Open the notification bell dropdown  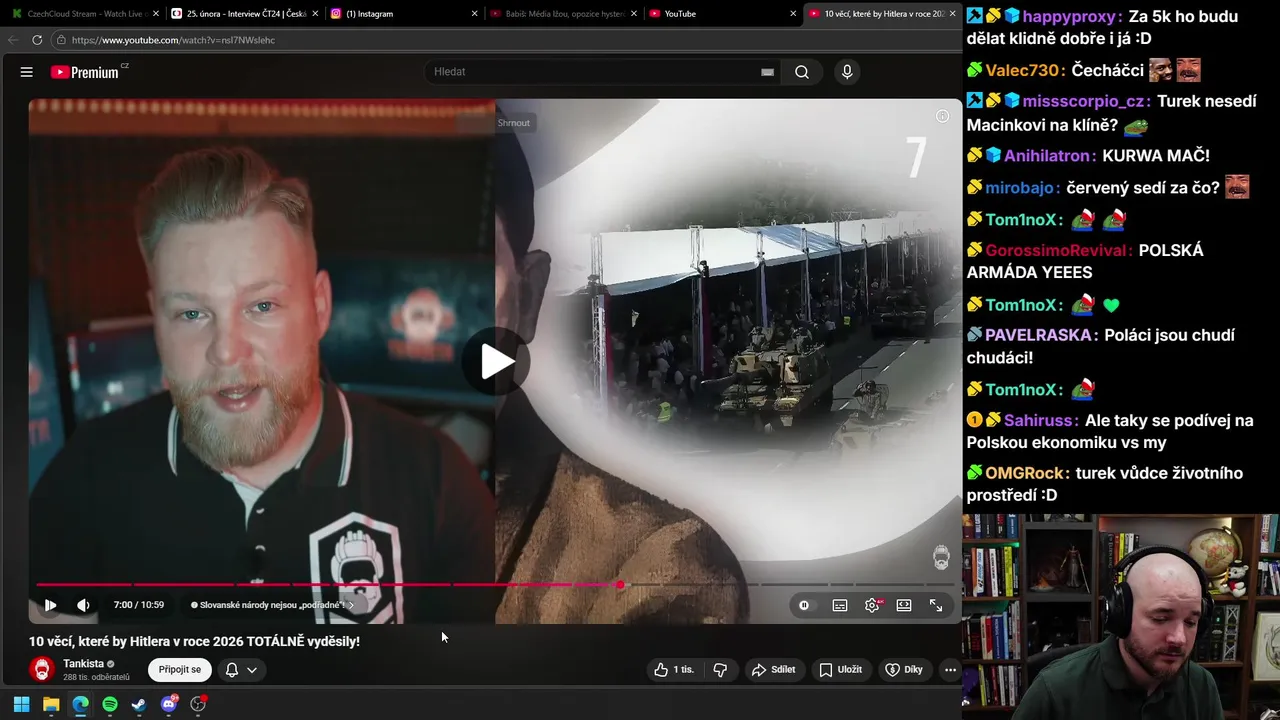pyautogui.click(x=241, y=670)
